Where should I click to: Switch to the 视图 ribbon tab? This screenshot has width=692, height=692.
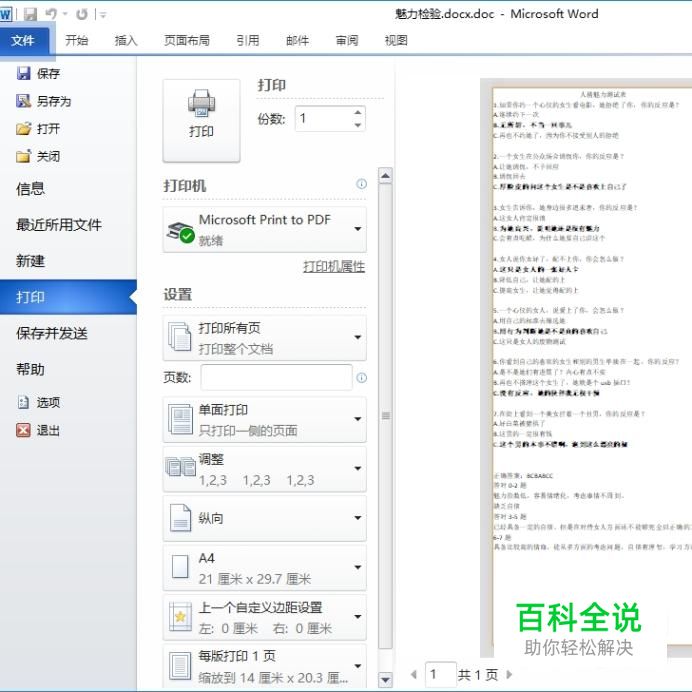[x=396, y=41]
